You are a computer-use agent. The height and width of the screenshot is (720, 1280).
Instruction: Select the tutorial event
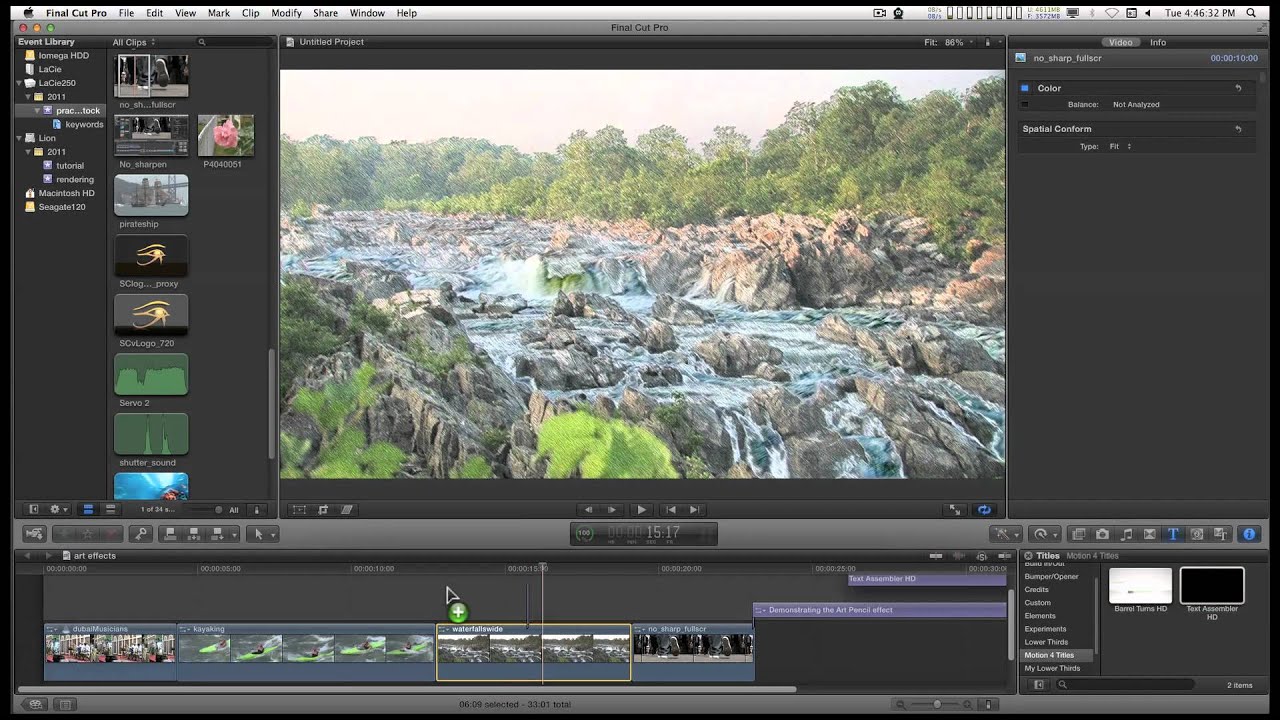click(70, 166)
